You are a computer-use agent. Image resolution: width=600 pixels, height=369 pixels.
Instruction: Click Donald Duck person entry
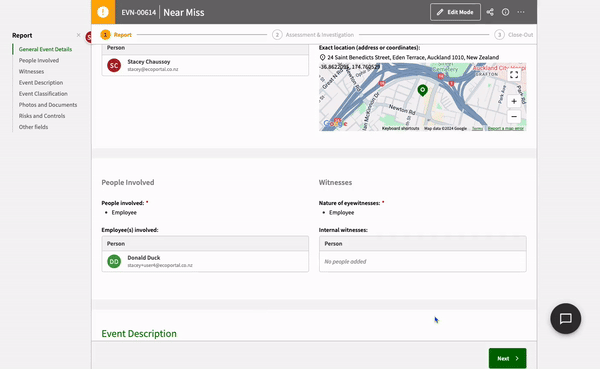pos(205,261)
